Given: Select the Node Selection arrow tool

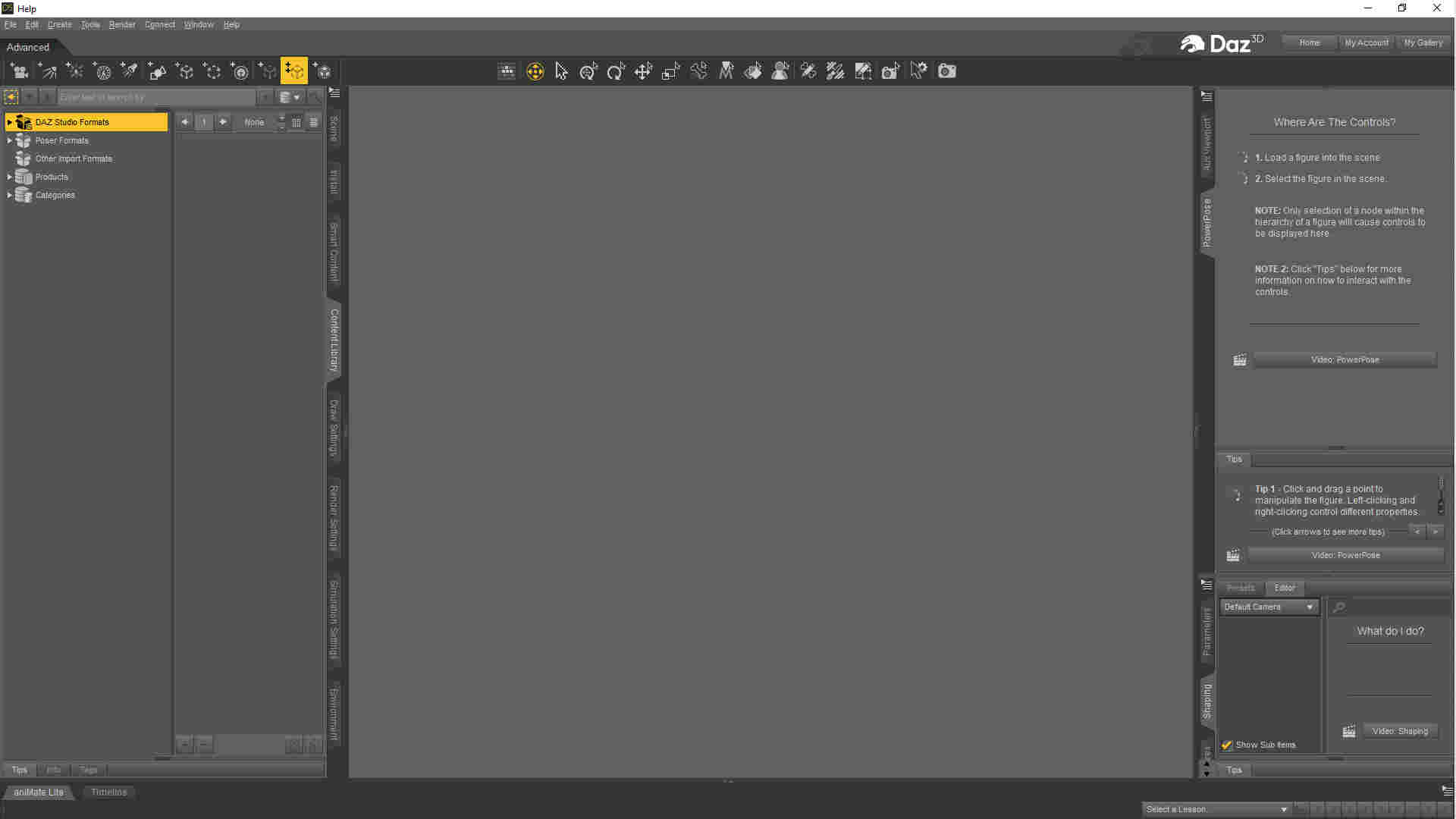Looking at the screenshot, I should (x=561, y=71).
